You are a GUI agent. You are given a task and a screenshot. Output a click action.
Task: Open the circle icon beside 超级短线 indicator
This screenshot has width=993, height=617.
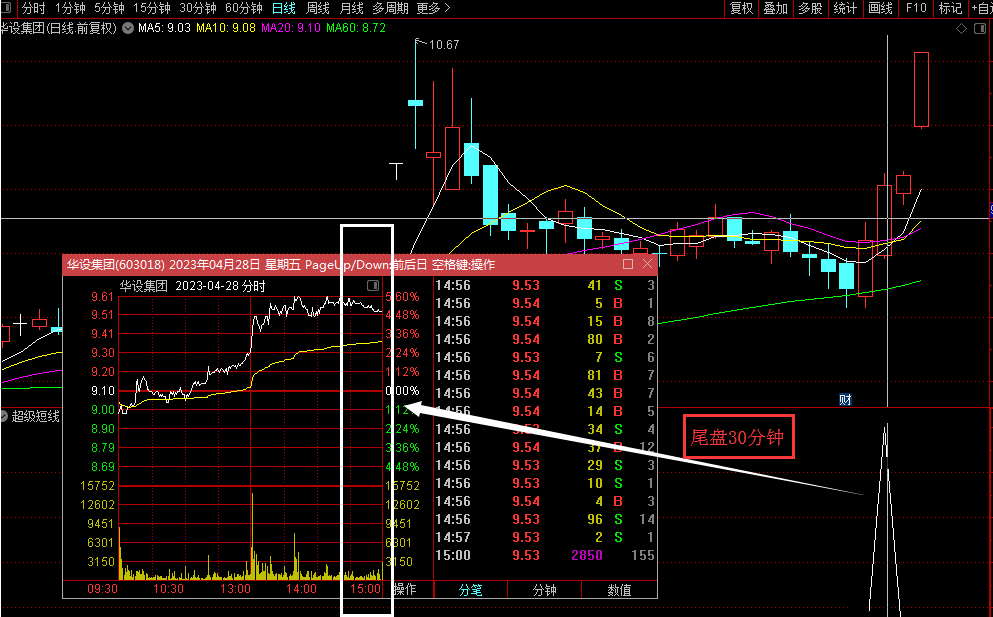[4, 416]
